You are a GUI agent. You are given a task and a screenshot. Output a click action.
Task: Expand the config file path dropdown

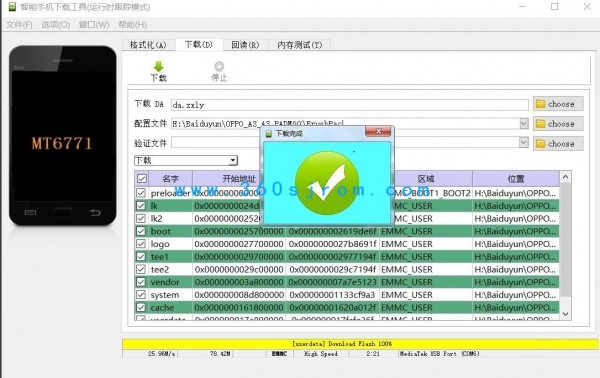(524, 123)
